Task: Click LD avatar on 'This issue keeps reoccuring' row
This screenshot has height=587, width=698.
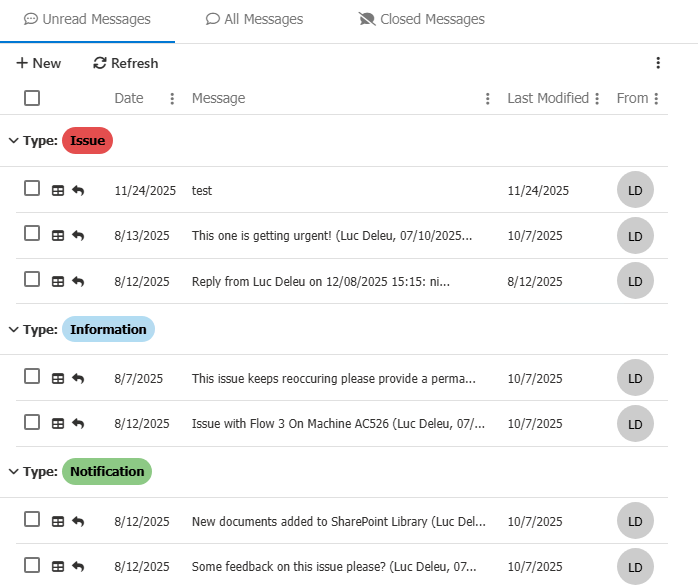Action: click(x=635, y=377)
